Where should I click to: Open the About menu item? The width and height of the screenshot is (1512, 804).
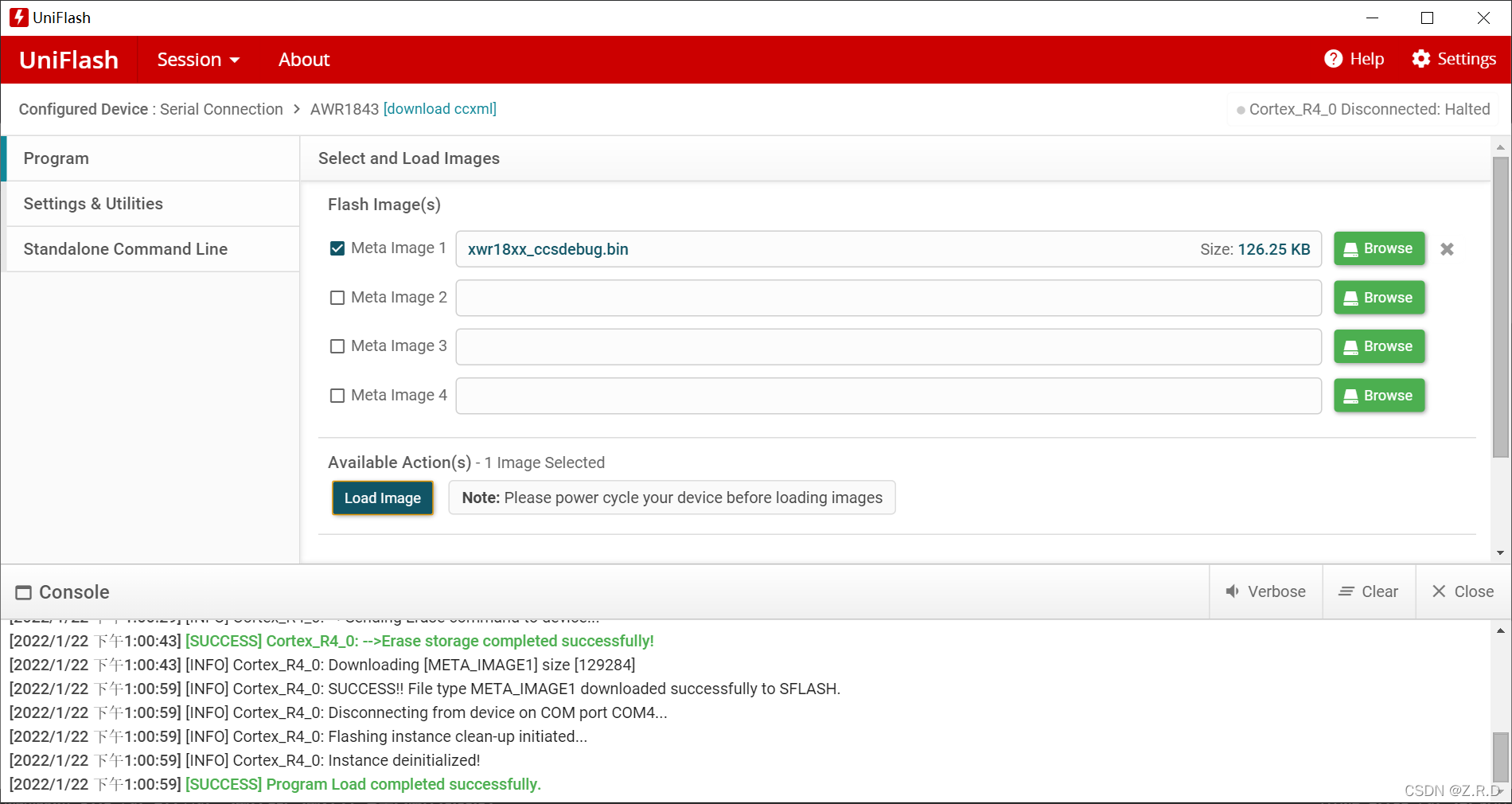tap(304, 60)
